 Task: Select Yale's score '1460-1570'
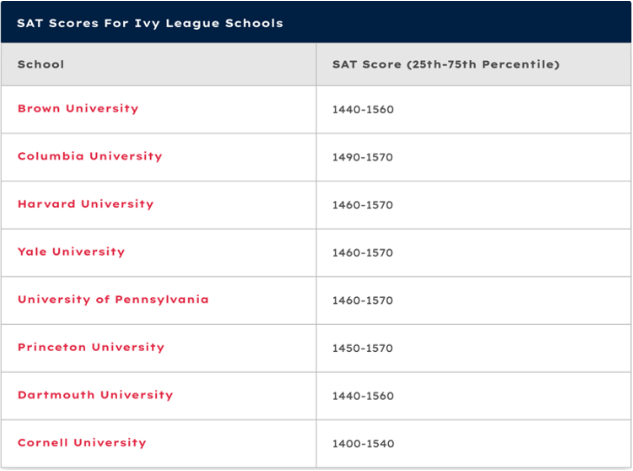click(363, 253)
